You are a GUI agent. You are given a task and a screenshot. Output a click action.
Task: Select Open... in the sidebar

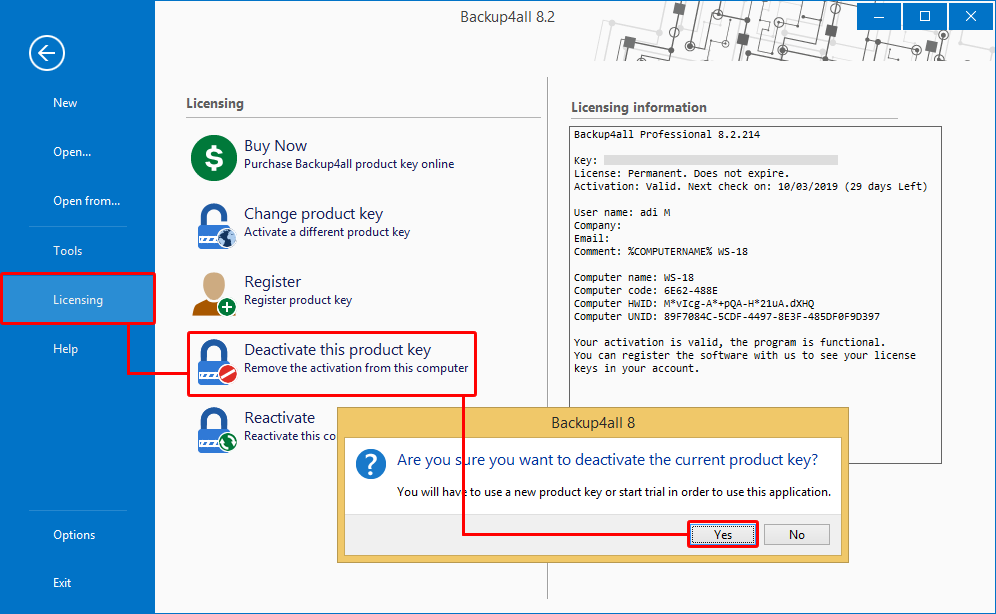(x=72, y=152)
